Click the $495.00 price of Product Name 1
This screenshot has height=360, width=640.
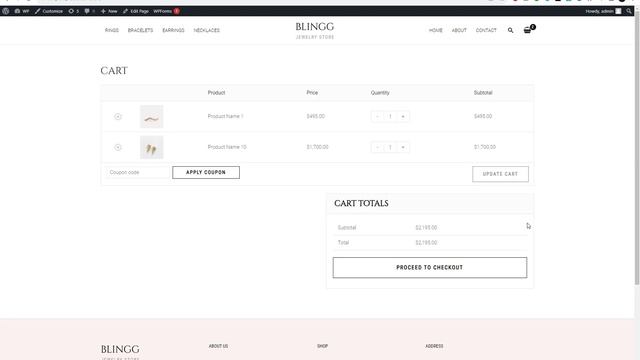pyautogui.click(x=316, y=116)
